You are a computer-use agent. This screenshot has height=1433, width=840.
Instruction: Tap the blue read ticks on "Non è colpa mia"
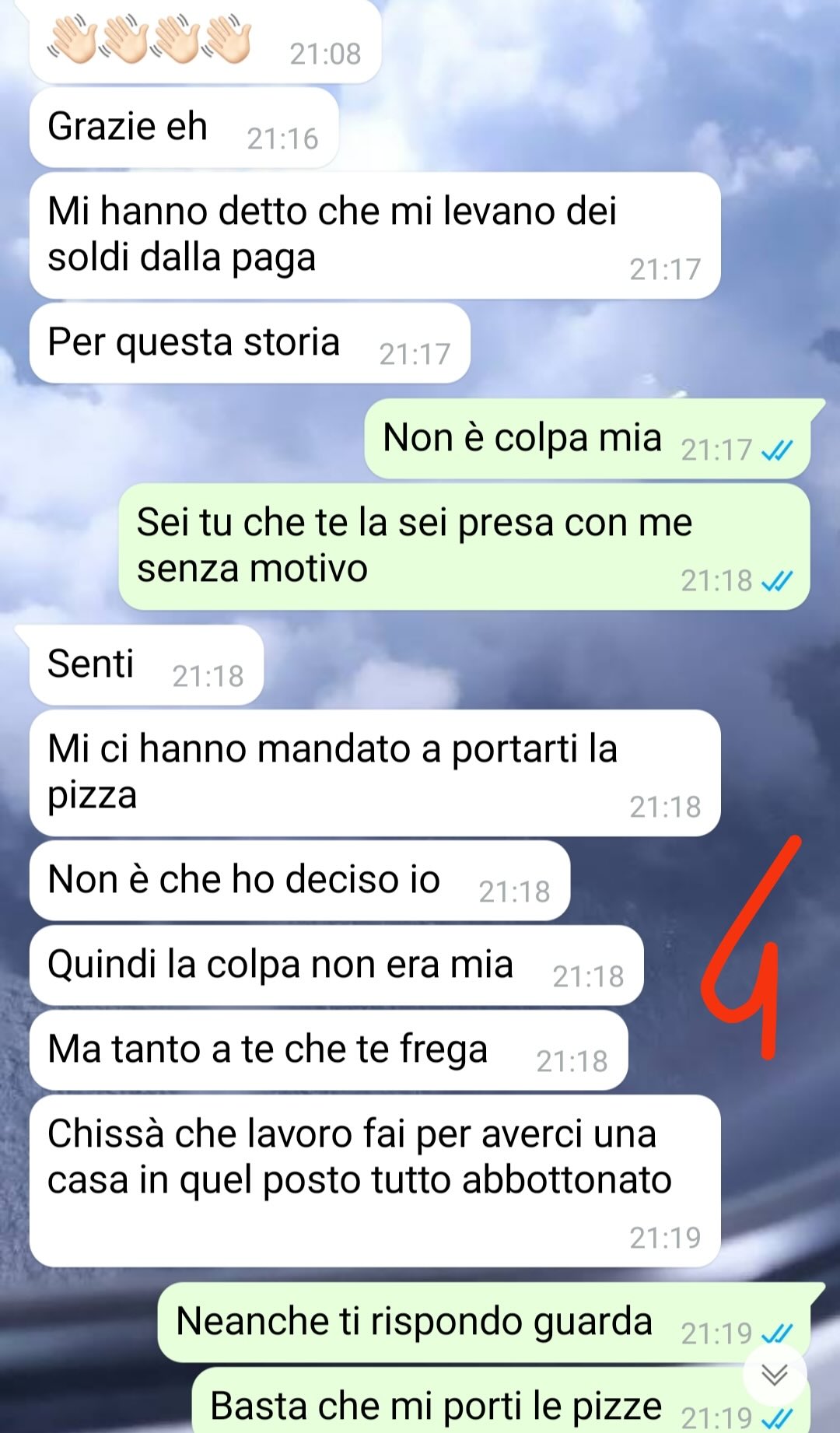click(x=777, y=450)
